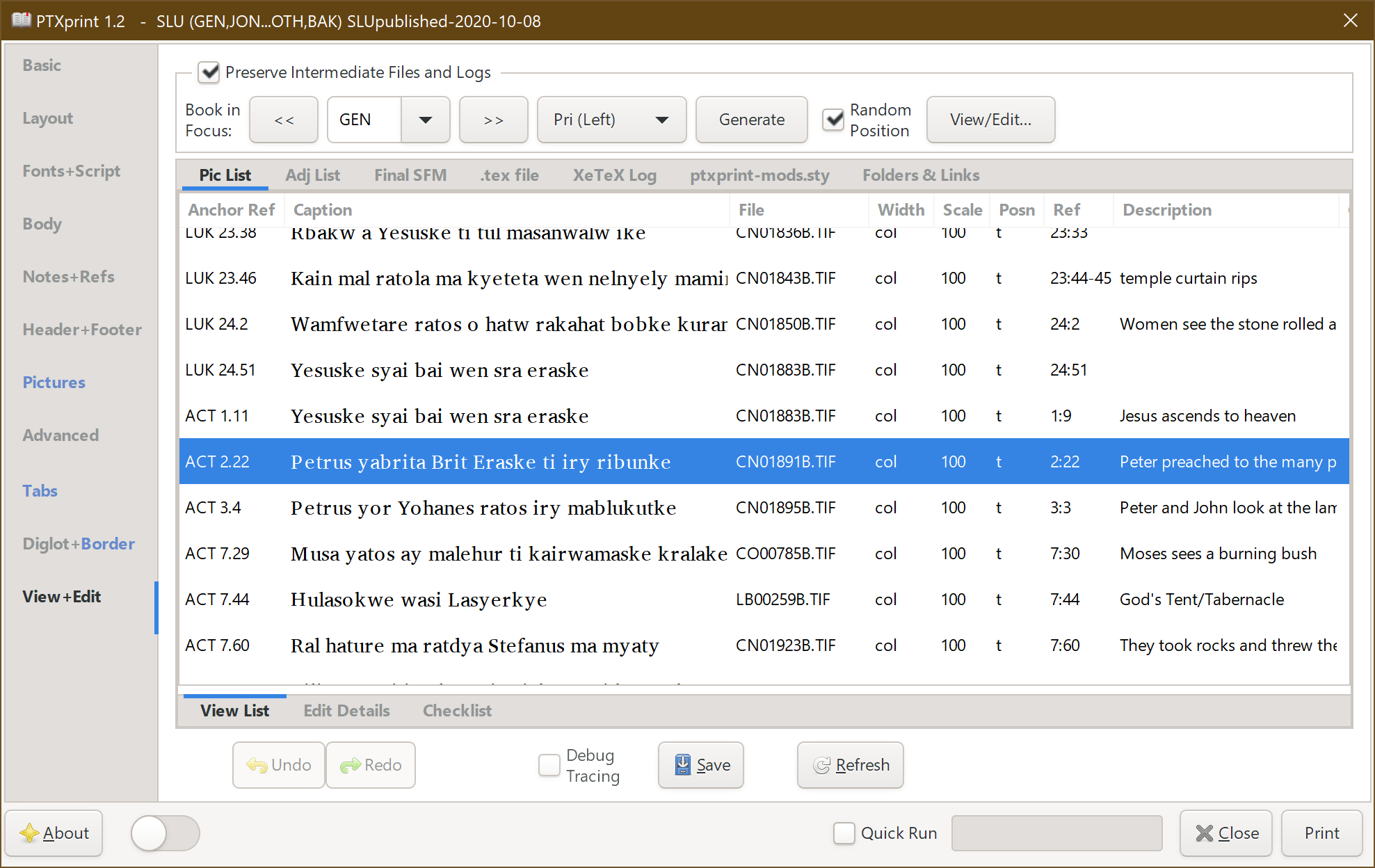Open the Edit Details tab
Screen dimensions: 1375x868
pyautogui.click(x=346, y=710)
